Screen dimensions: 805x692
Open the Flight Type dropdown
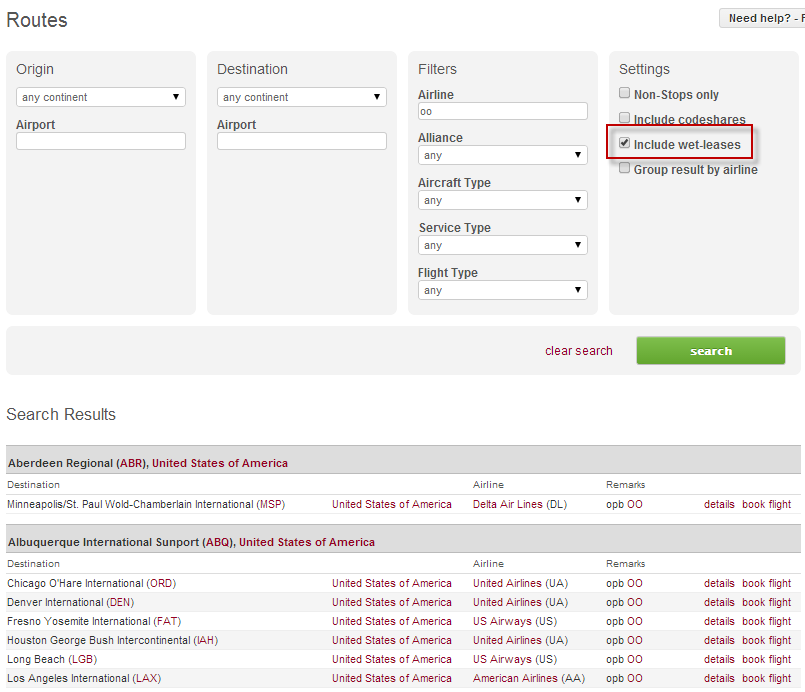pos(502,290)
